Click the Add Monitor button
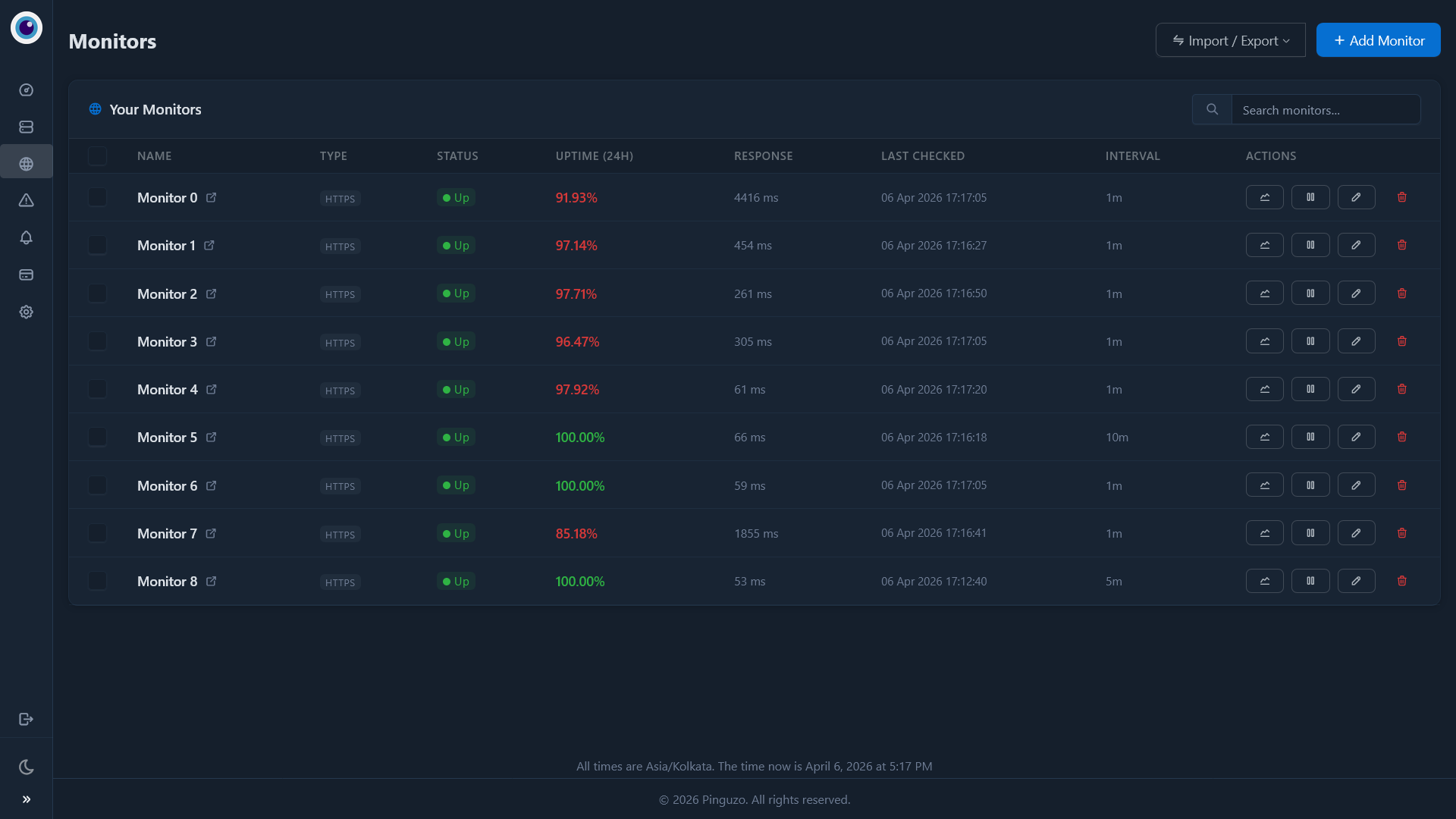 click(1378, 40)
